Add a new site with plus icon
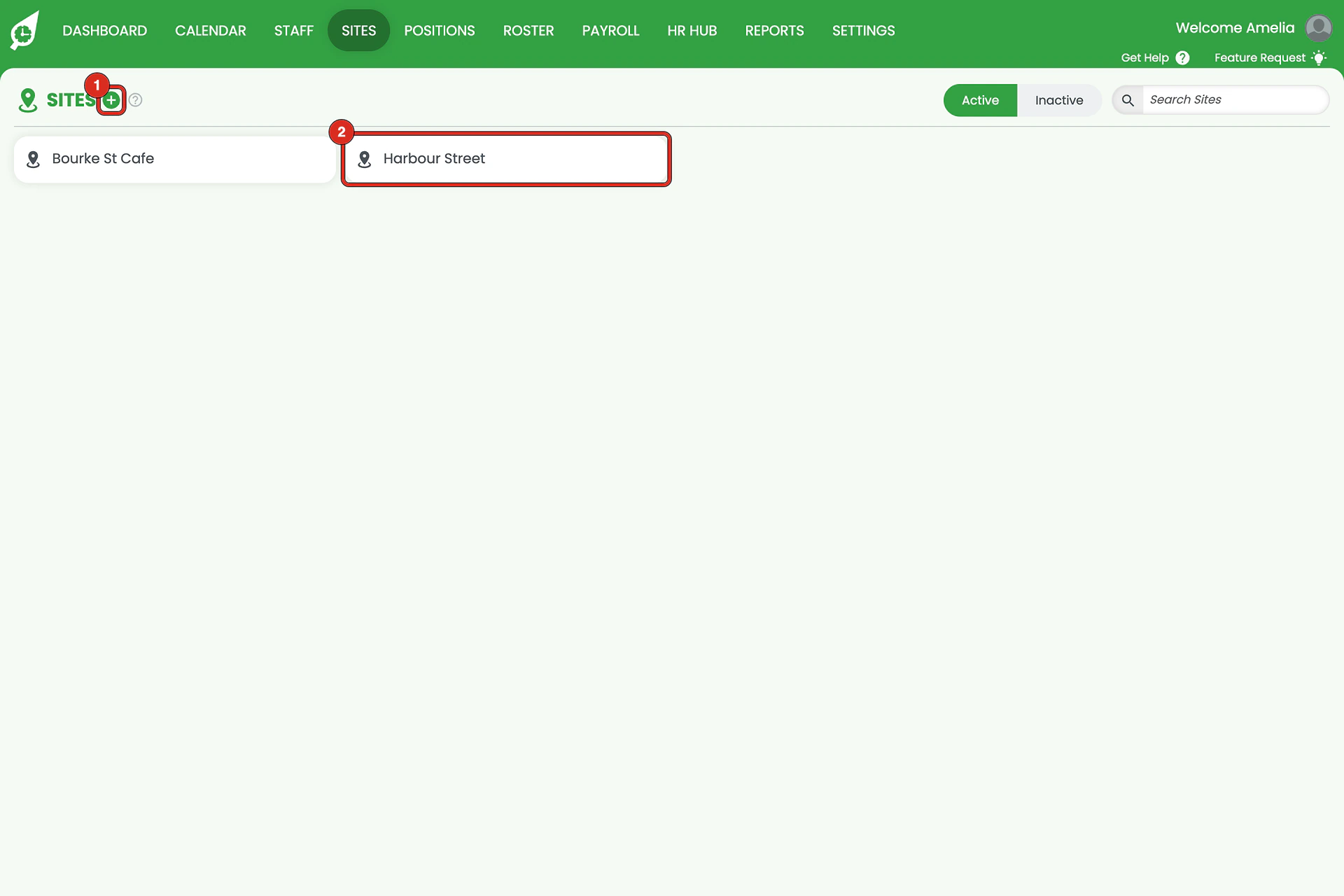The image size is (1344, 896). 111,100
